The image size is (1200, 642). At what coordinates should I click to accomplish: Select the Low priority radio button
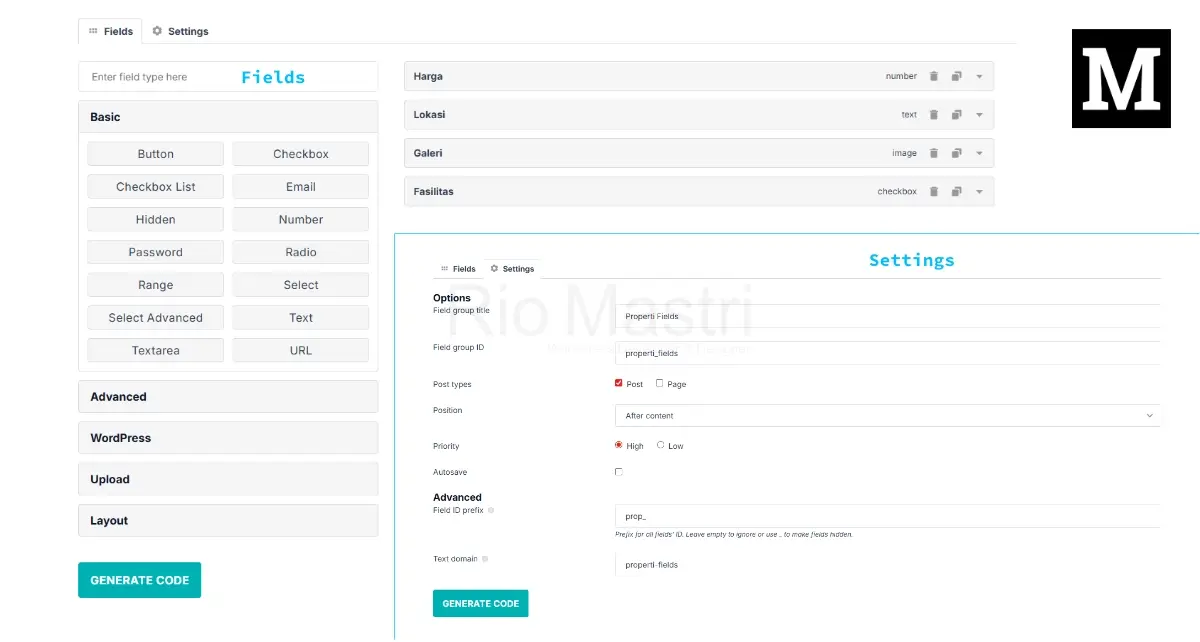click(x=659, y=446)
